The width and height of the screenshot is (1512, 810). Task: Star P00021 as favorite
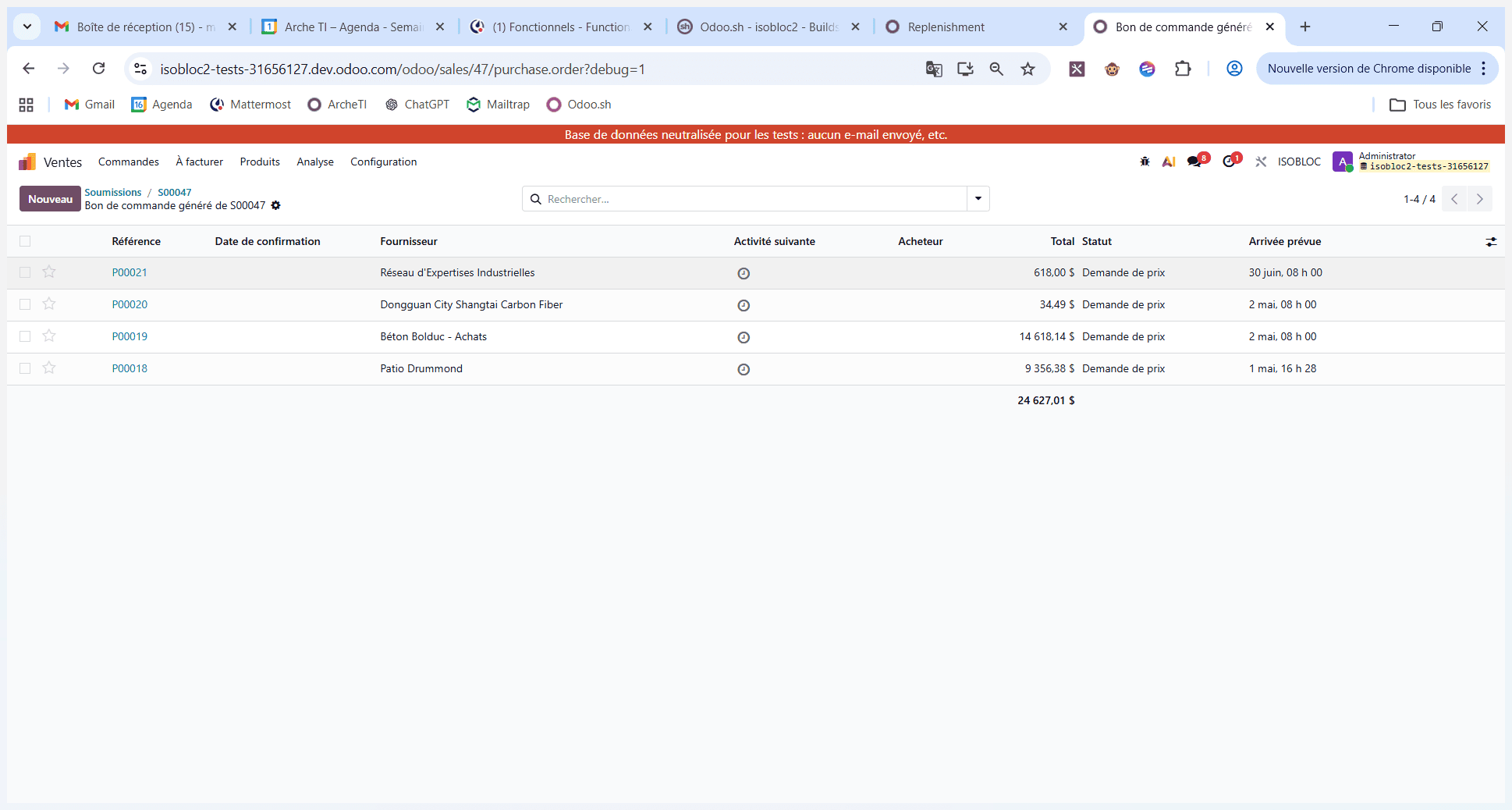(49, 272)
